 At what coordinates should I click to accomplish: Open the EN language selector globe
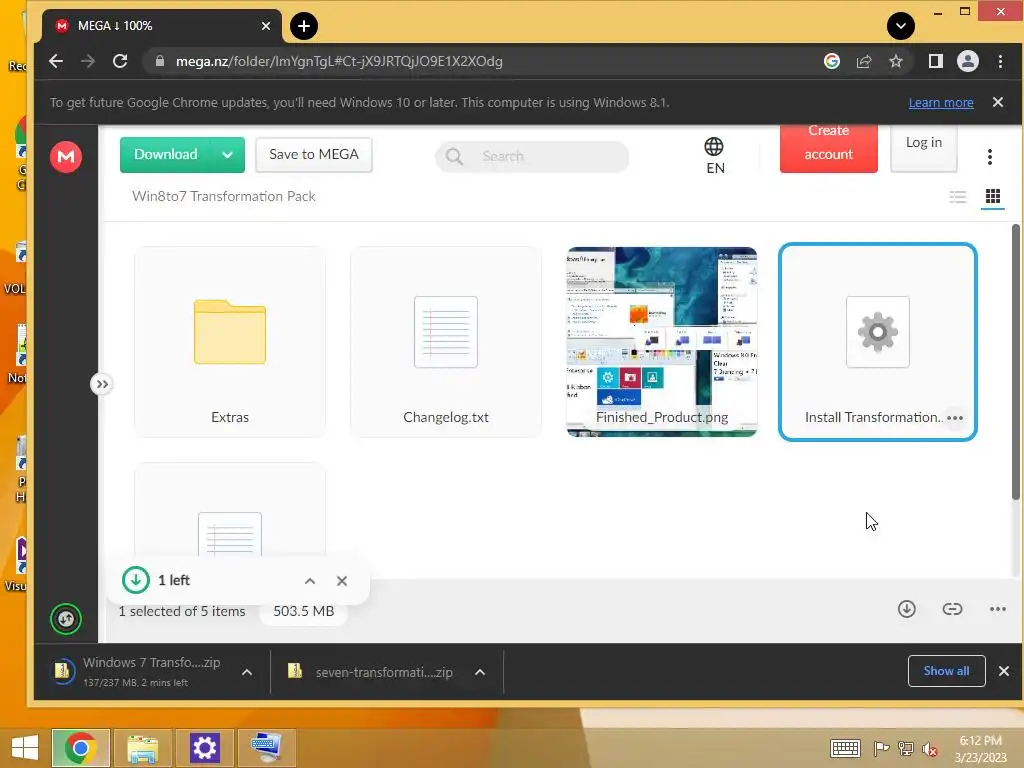(x=714, y=155)
